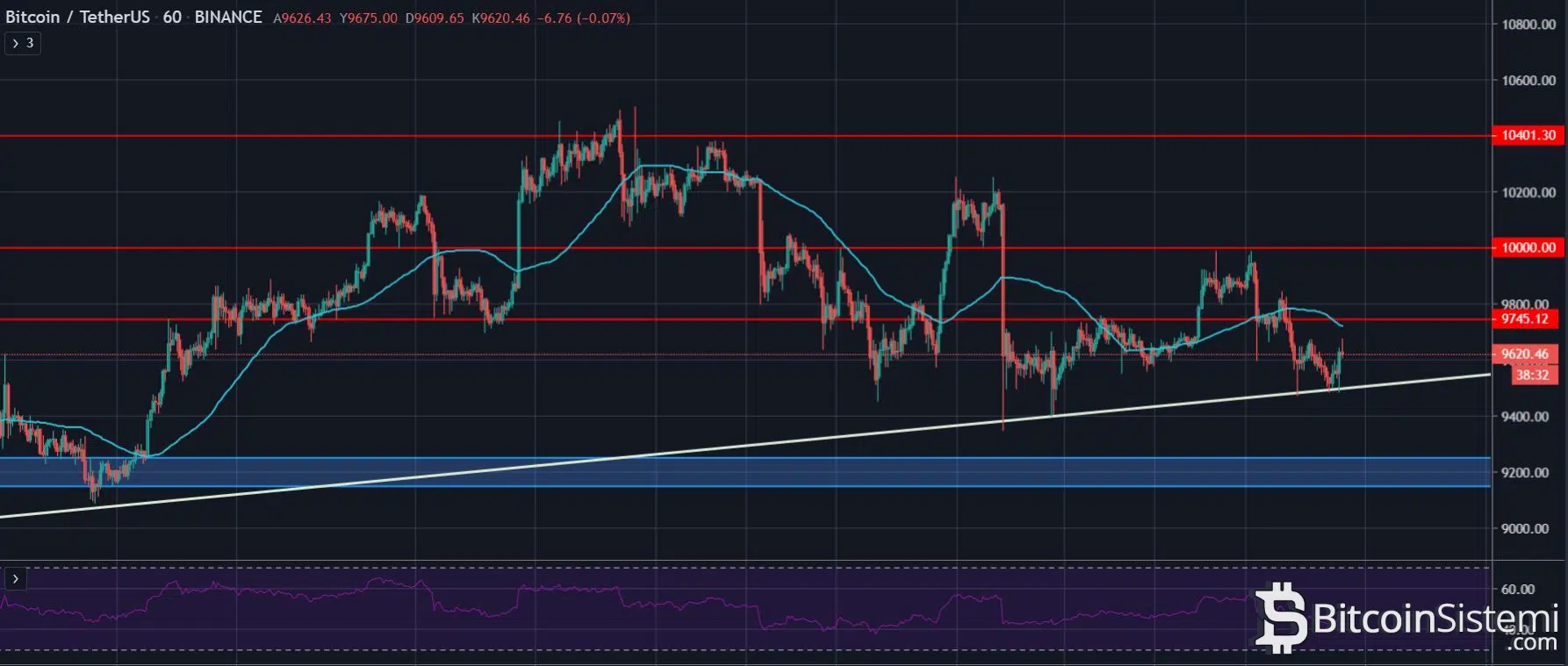Select the 9745.12 red price label
1568x666 pixels.
(1524, 319)
